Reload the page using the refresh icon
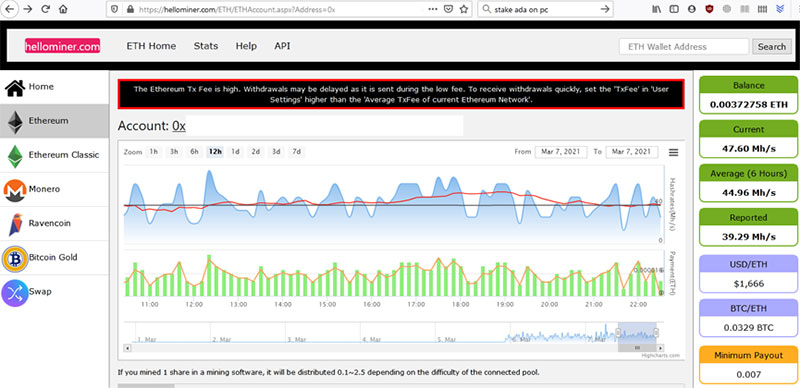 click(45, 9)
